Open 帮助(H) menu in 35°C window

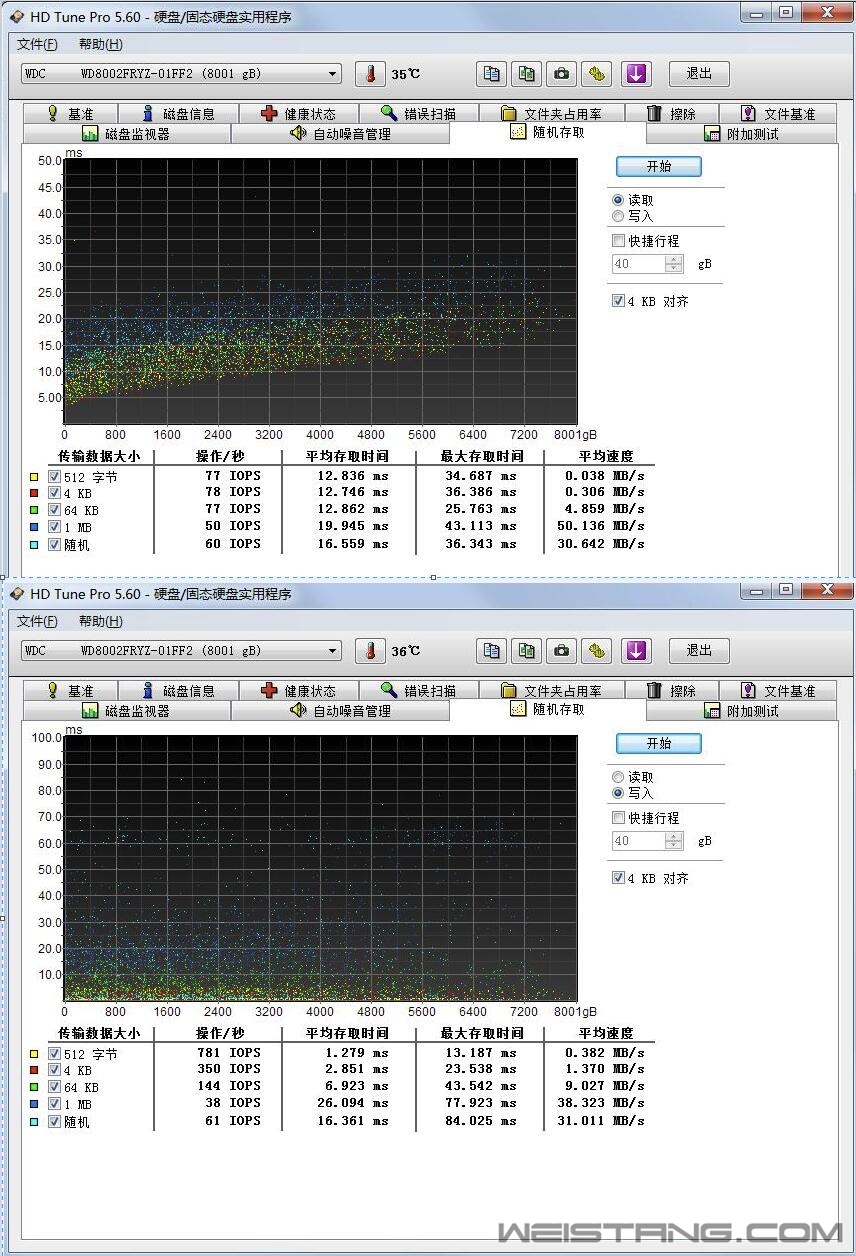tap(100, 44)
